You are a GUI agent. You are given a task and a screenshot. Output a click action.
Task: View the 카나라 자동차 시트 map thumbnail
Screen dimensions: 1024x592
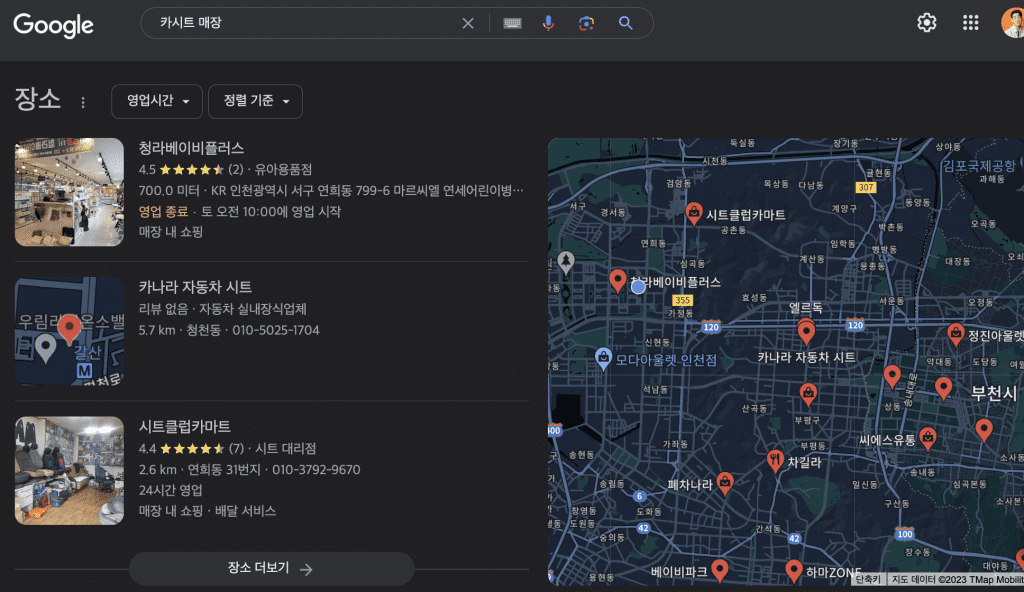69,331
